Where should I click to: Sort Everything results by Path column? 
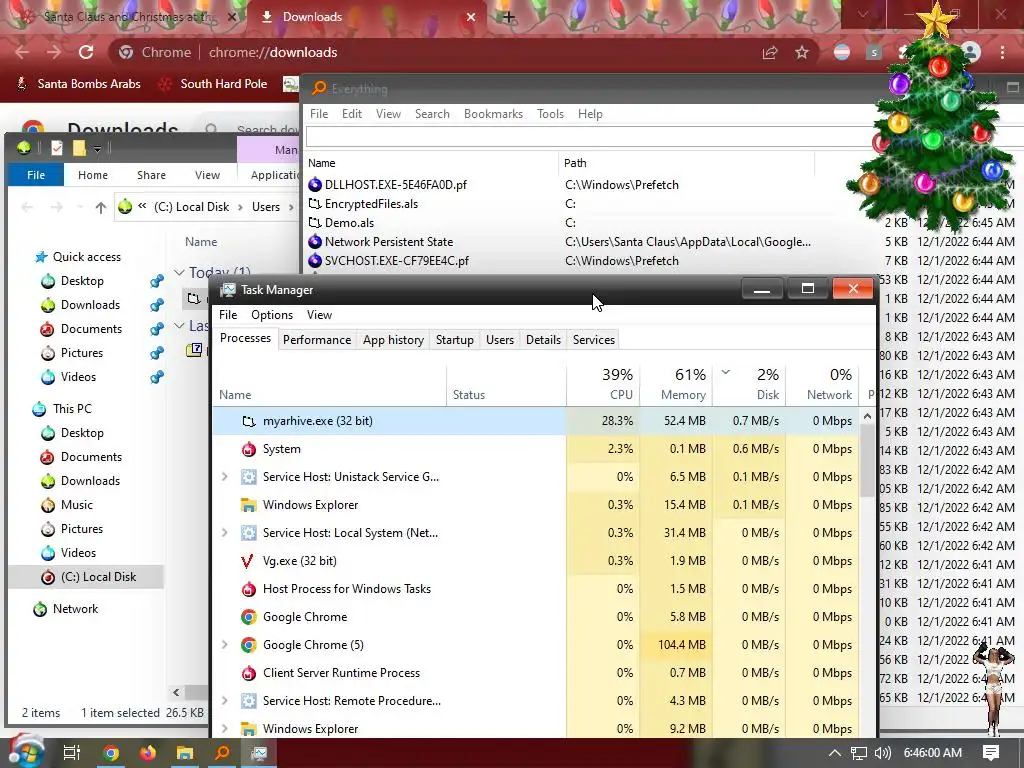coord(686,163)
